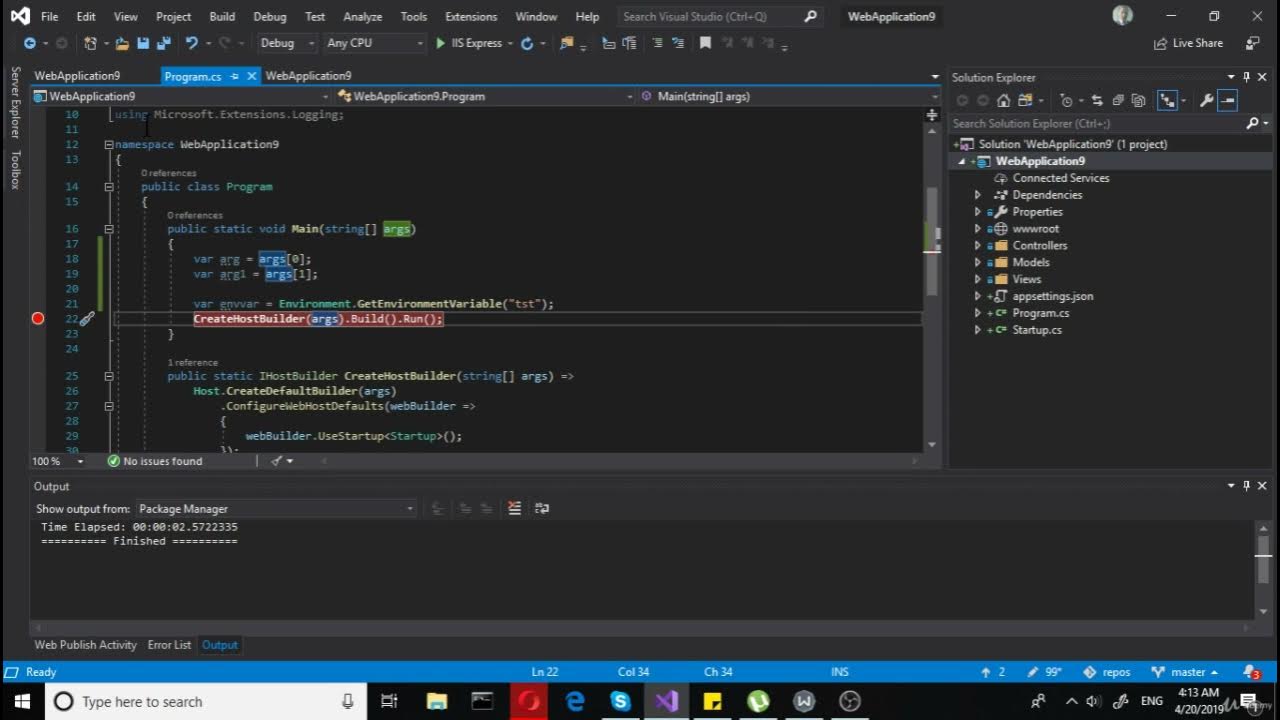
Task: Collapse all nodes in Solution Explorer toolbar
Action: (x=1118, y=100)
